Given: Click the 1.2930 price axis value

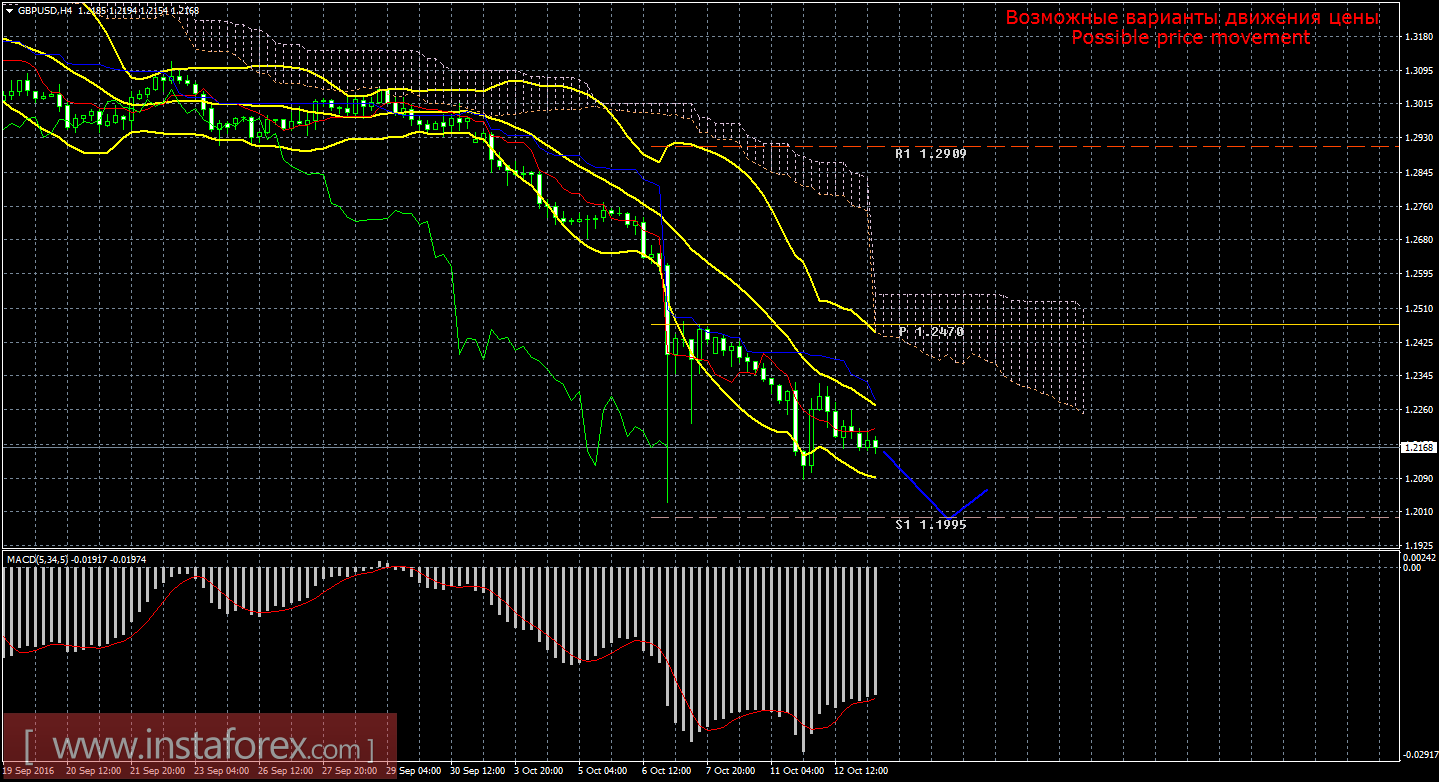Looking at the screenshot, I should click(1418, 138).
